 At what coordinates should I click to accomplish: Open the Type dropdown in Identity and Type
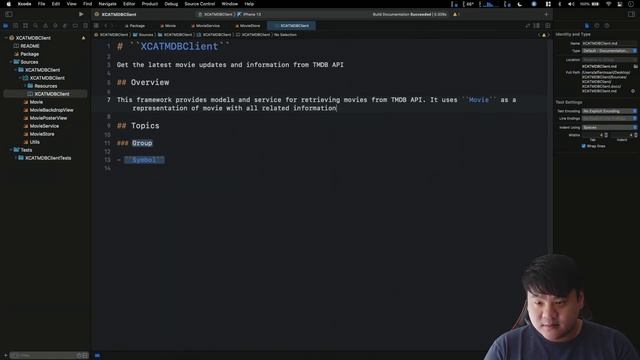(609, 51)
